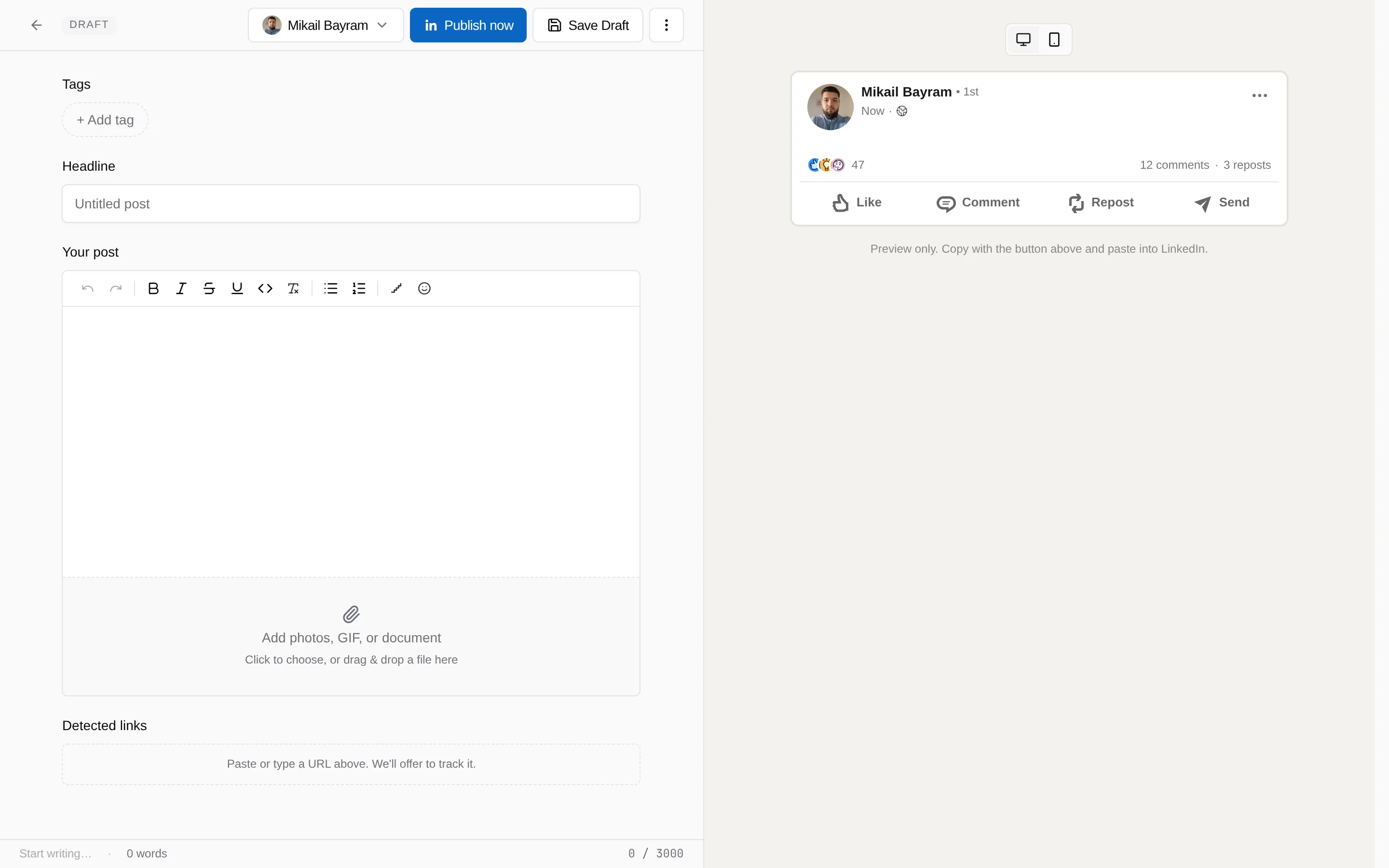Click Comment in the preview post
Viewport: 1389px width, 868px height.
(978, 203)
